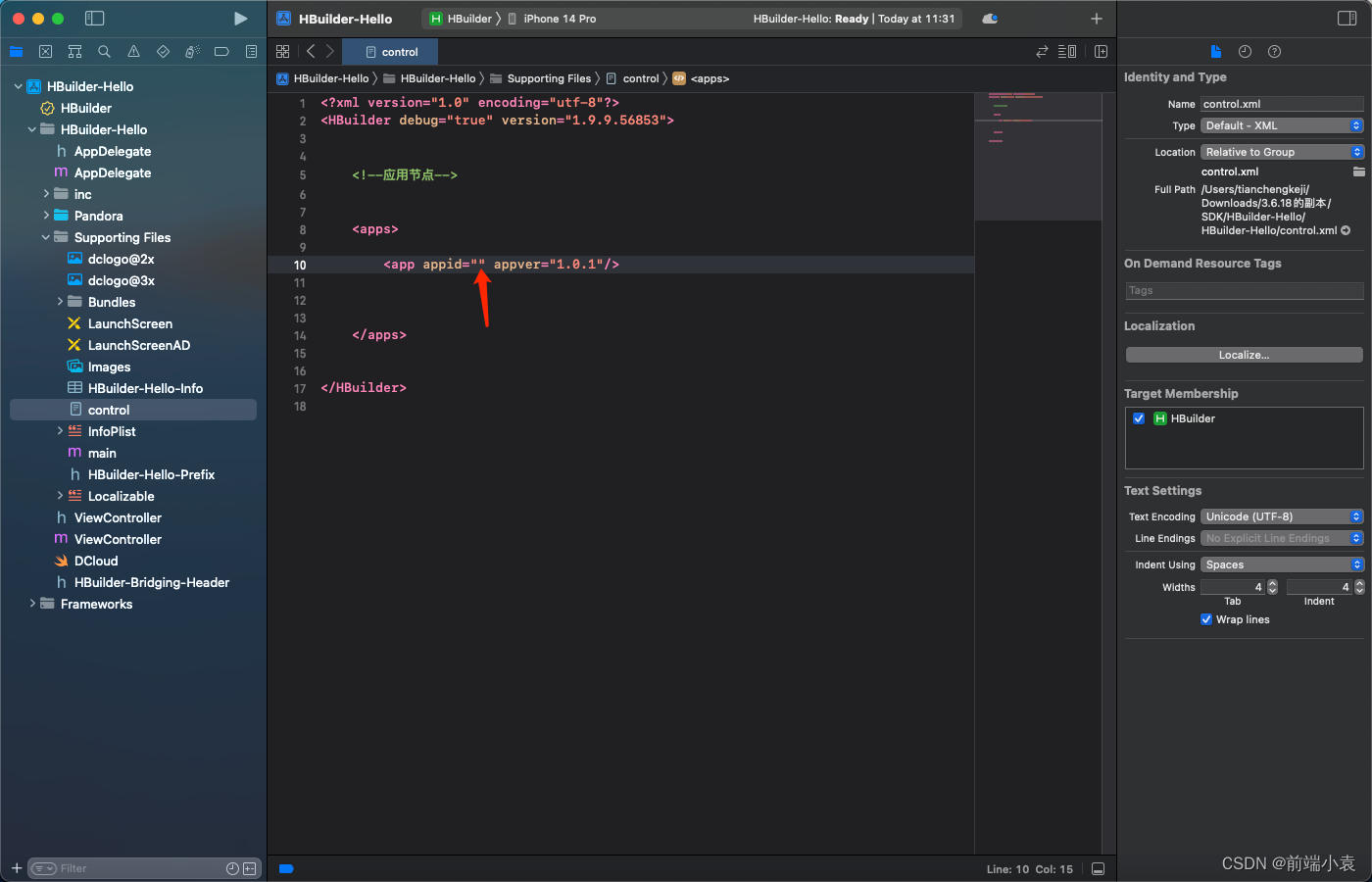Image resolution: width=1372 pixels, height=882 pixels.
Task: Open the Debug navigator icon
Action: tap(192, 52)
